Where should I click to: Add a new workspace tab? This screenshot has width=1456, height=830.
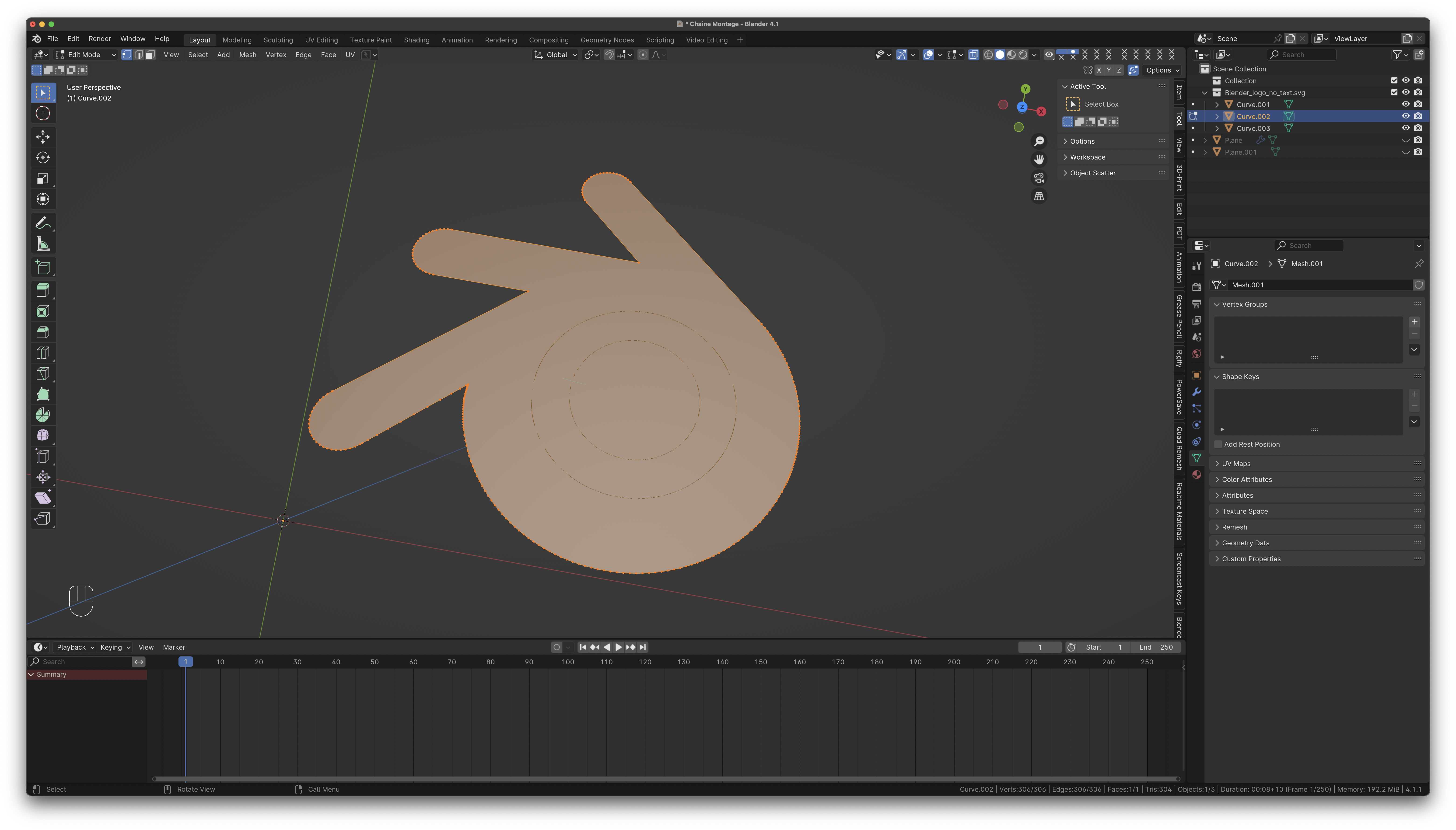tap(740, 40)
